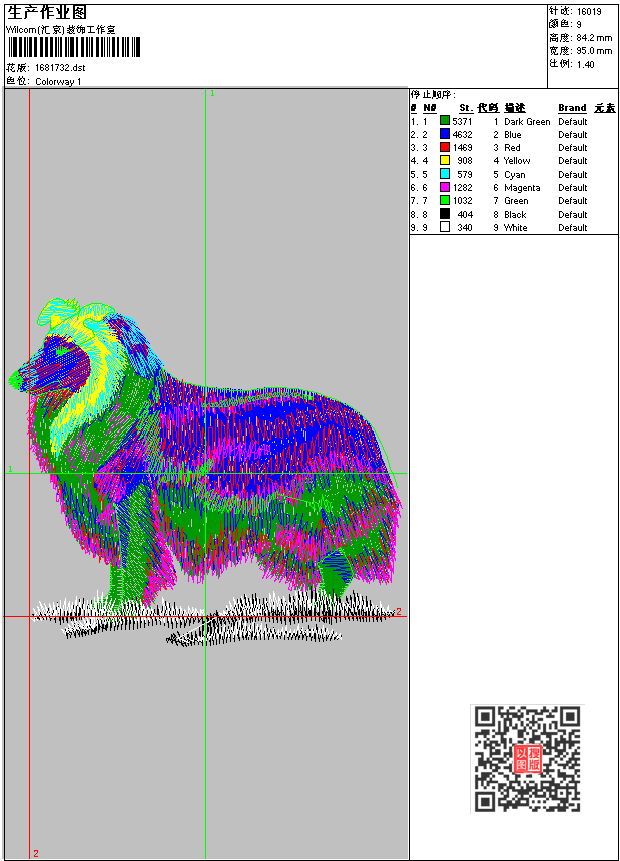Click the collie dog embroidery design preview
Viewport: 620px width, 861px height.
204,472
